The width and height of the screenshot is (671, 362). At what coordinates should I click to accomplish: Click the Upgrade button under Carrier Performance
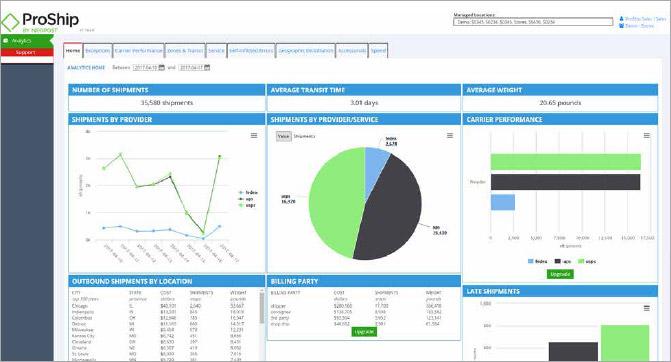coord(560,274)
